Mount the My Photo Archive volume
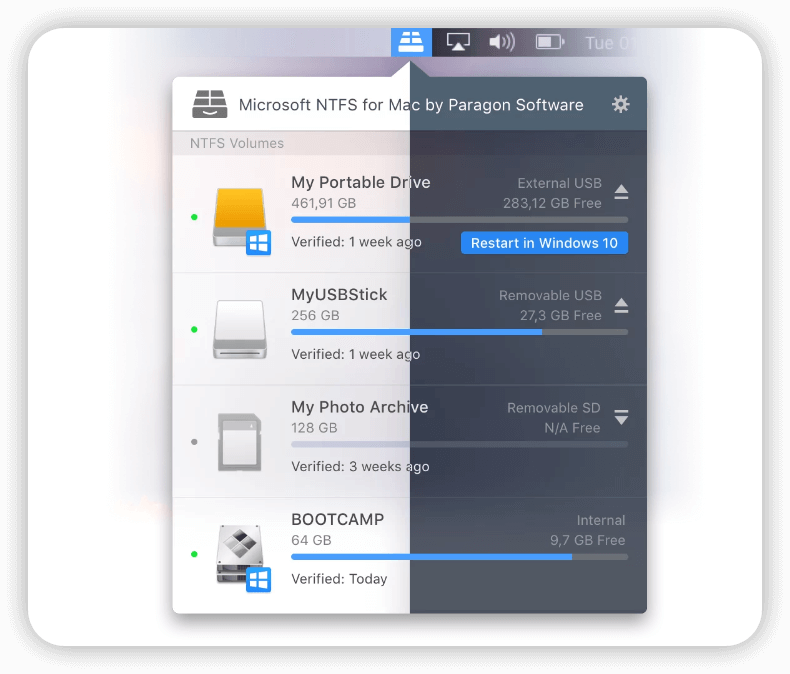The width and height of the screenshot is (790, 674). 621,417
